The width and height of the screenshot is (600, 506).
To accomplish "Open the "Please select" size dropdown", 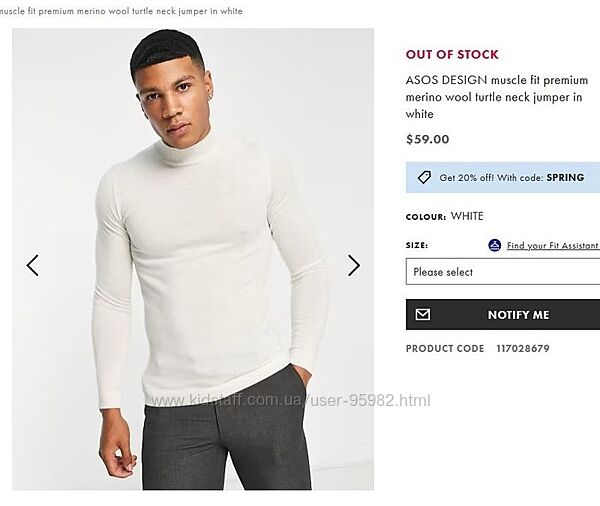I will coord(502,272).
